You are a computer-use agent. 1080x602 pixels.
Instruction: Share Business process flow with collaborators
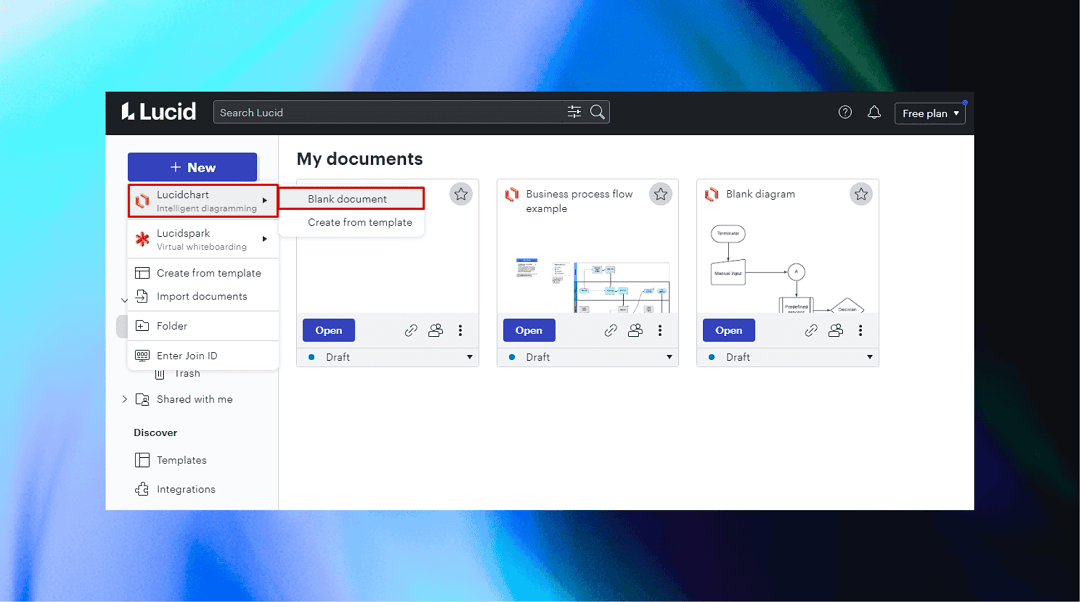click(x=635, y=331)
